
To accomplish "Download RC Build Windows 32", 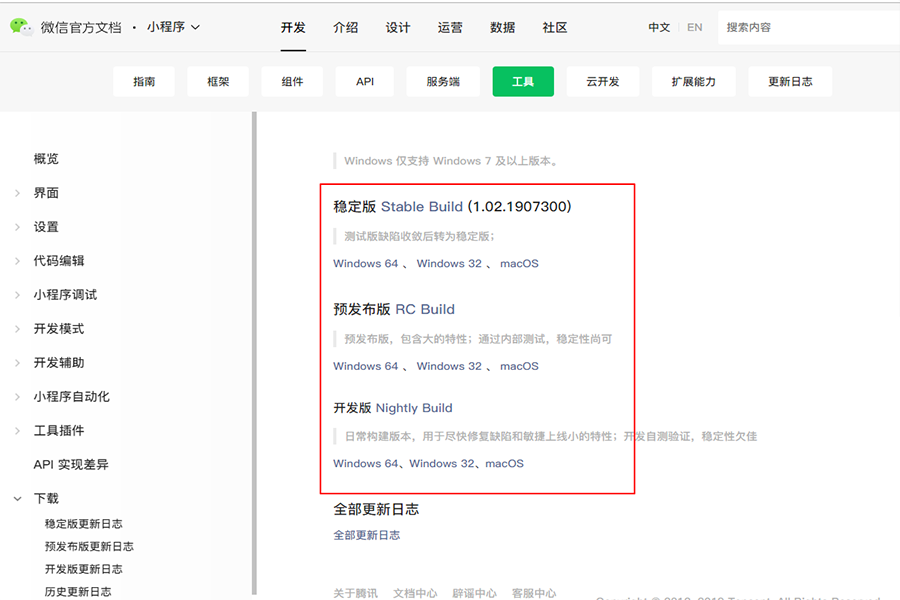I will coord(449,366).
